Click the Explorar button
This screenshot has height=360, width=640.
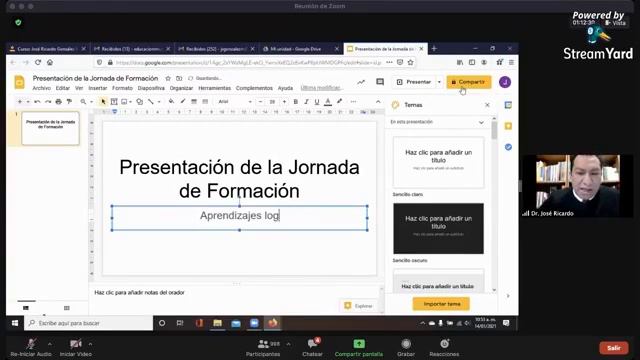[359, 306]
